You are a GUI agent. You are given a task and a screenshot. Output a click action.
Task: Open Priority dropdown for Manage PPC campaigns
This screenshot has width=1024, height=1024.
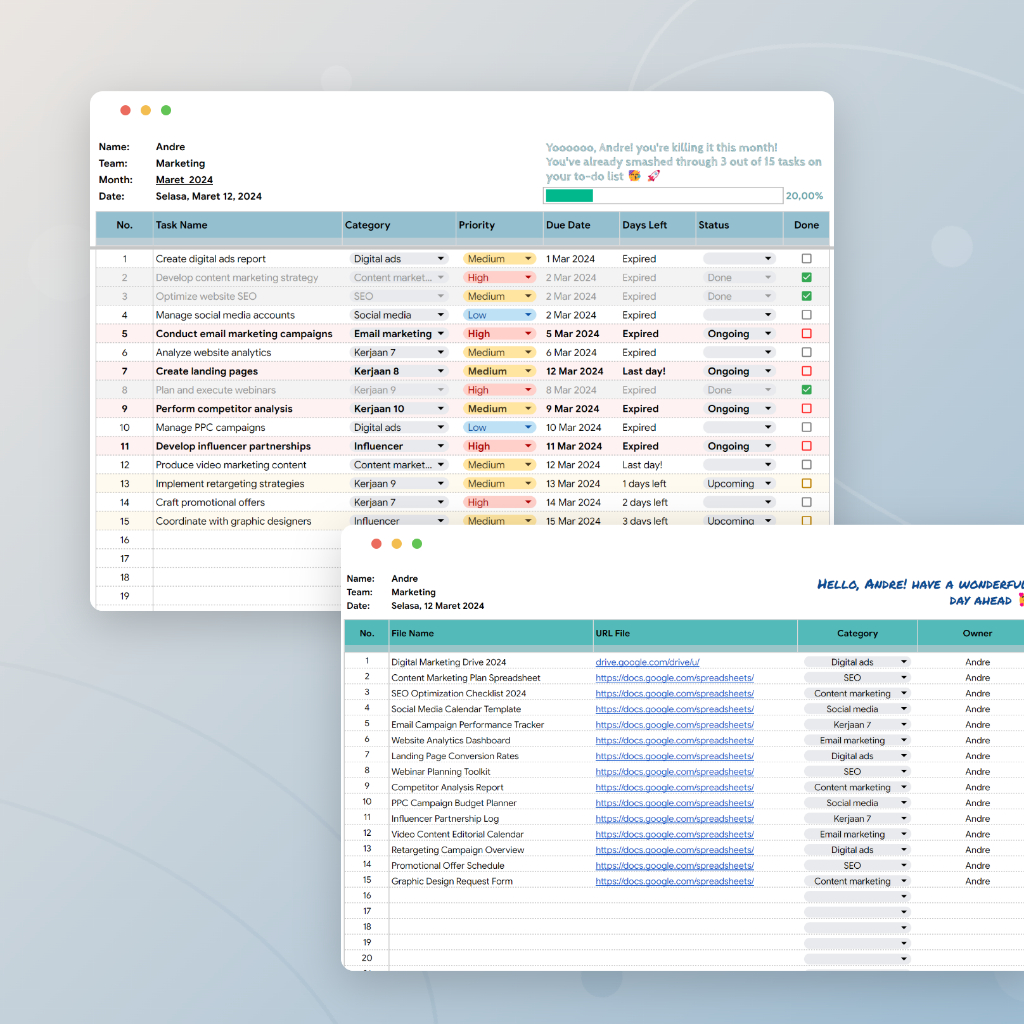530,427
